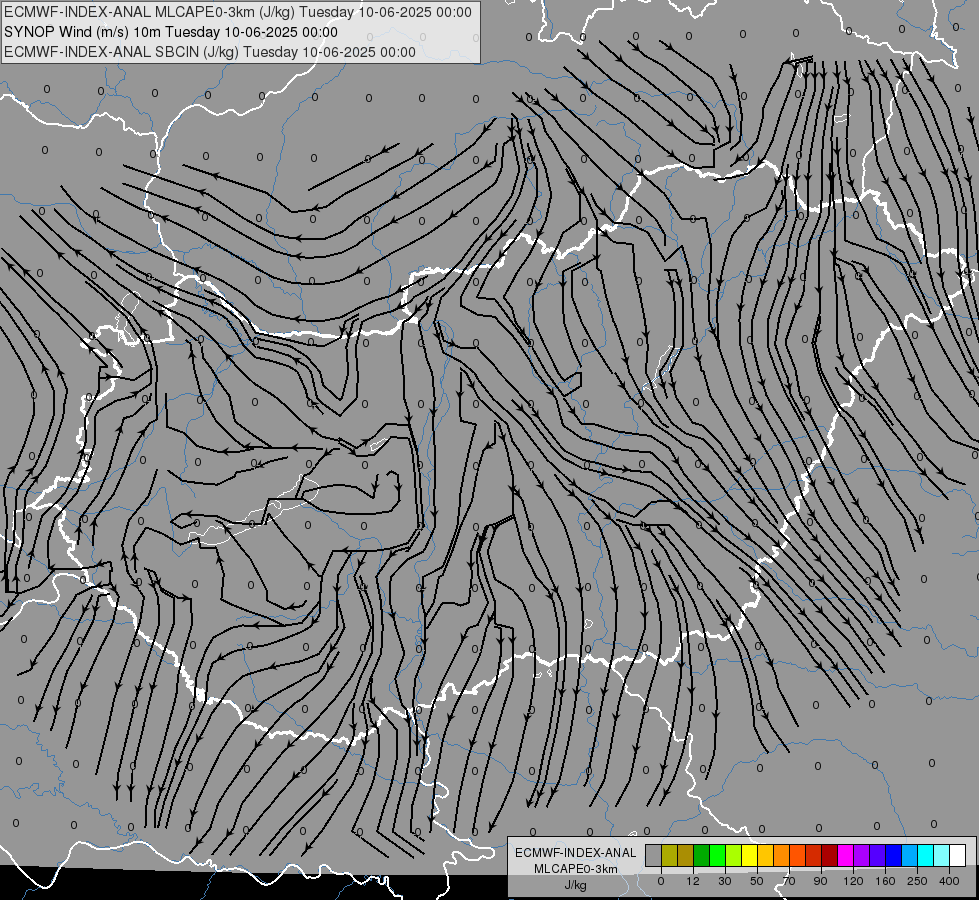Click the legend value 250
This screenshot has width=979, height=900.
(x=917, y=881)
